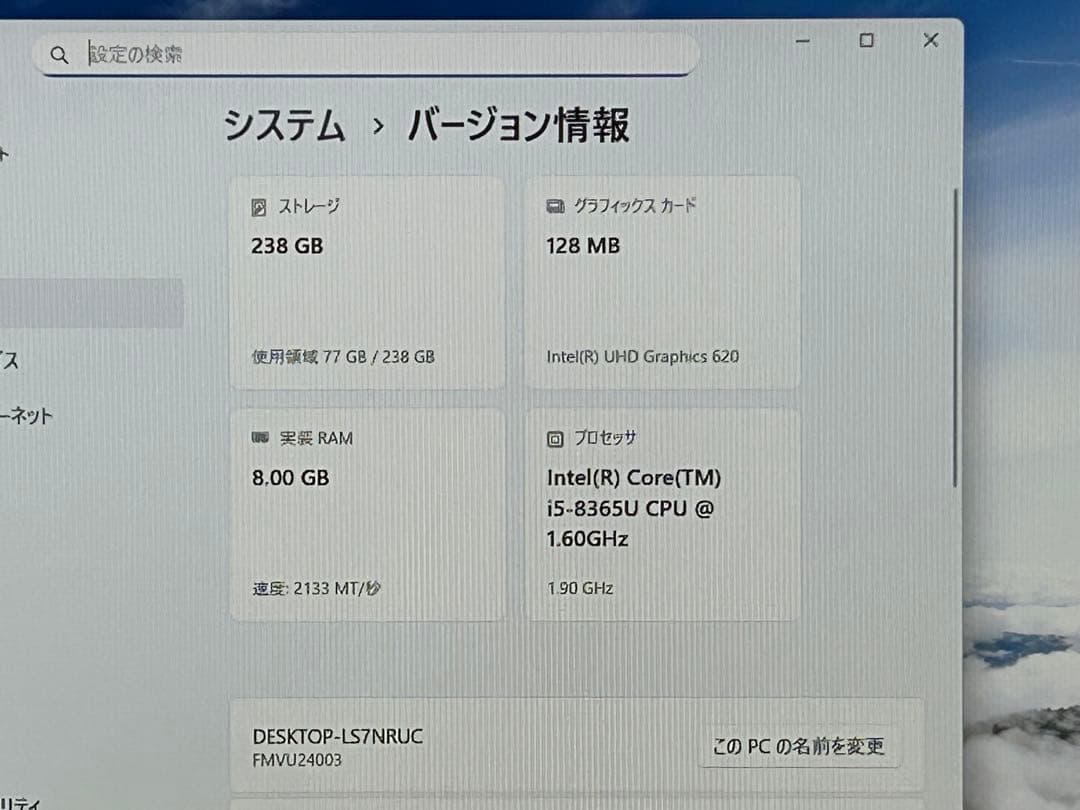The height and width of the screenshot is (810, 1080).
Task: Close the Settings window with the X icon
Action: click(930, 41)
